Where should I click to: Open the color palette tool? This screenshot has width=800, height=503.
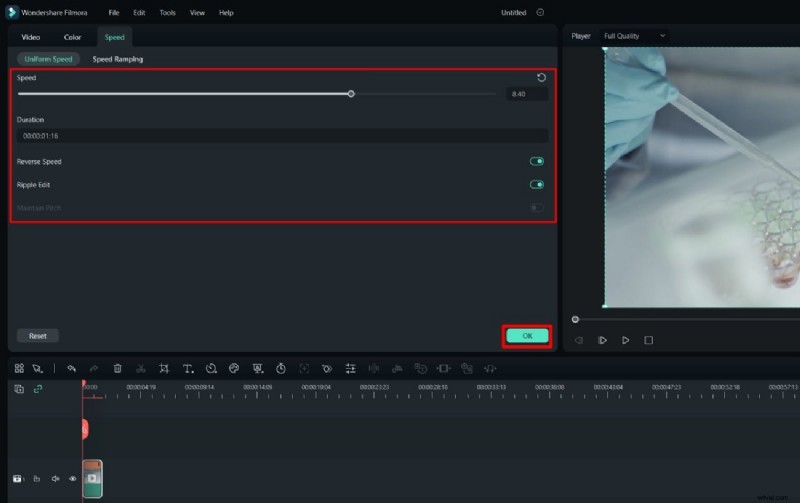click(x=234, y=368)
